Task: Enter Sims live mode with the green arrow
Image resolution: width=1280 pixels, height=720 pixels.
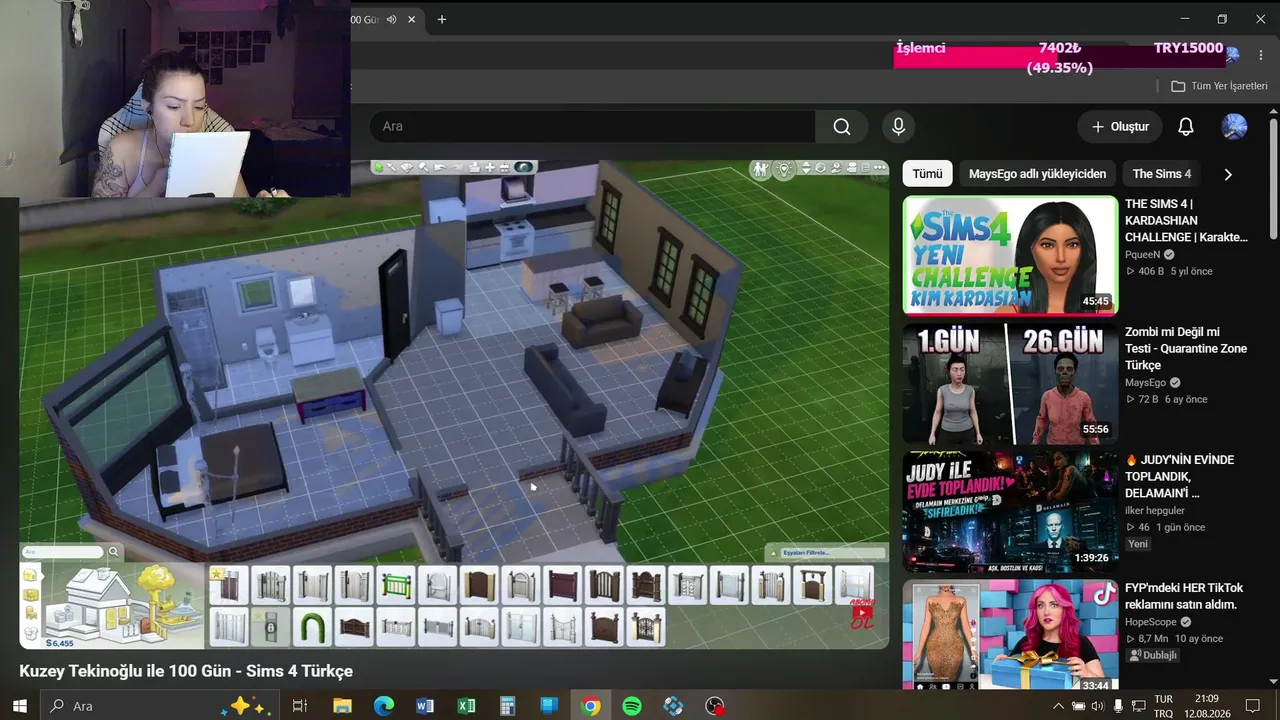Action: click(x=378, y=167)
